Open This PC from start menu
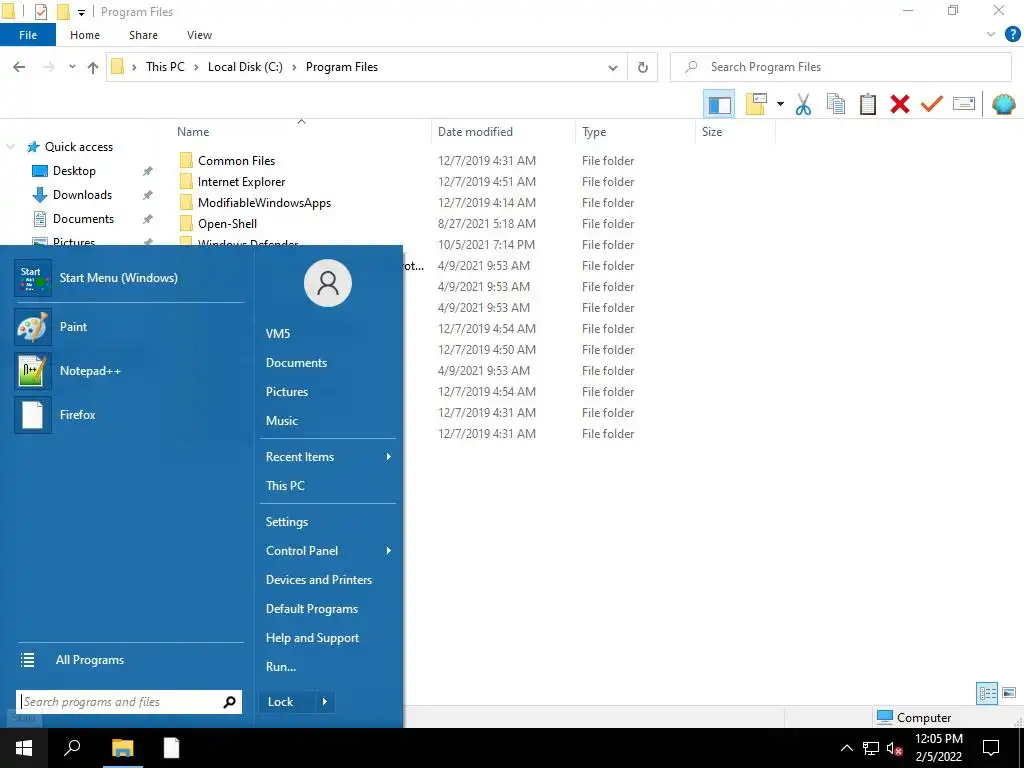 (x=328, y=486)
